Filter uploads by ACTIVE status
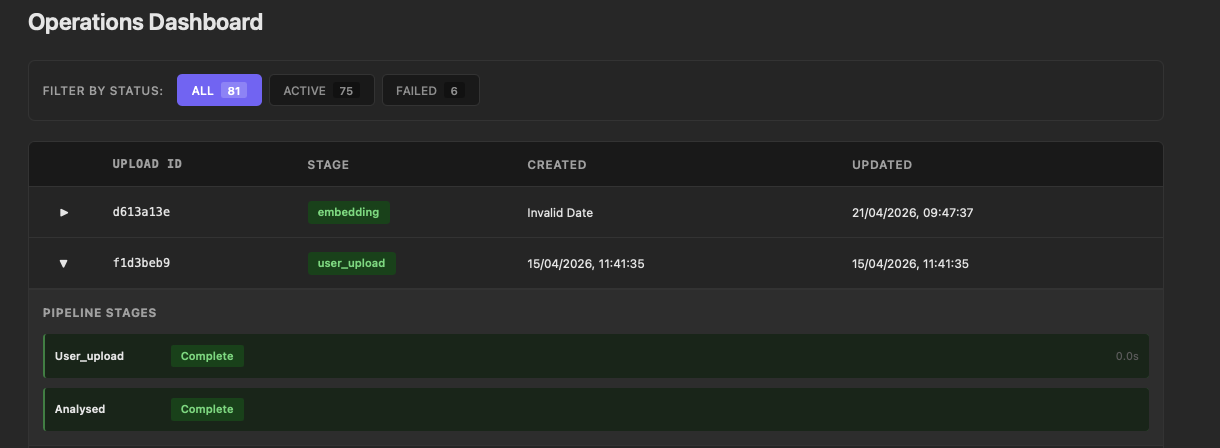1220x448 pixels. [321, 90]
